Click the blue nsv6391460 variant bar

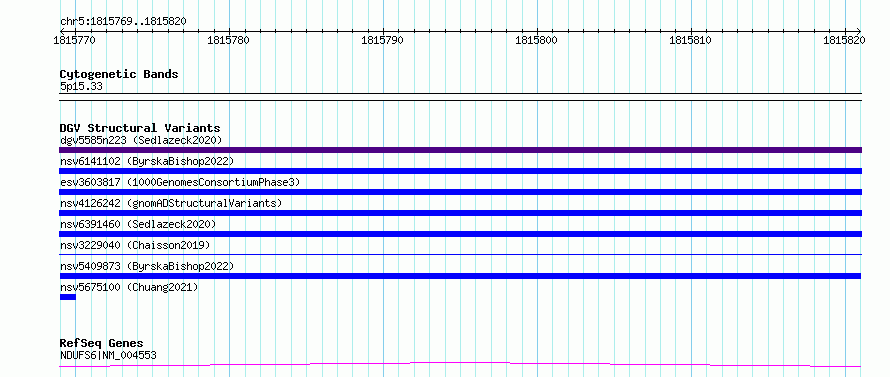click(460, 234)
